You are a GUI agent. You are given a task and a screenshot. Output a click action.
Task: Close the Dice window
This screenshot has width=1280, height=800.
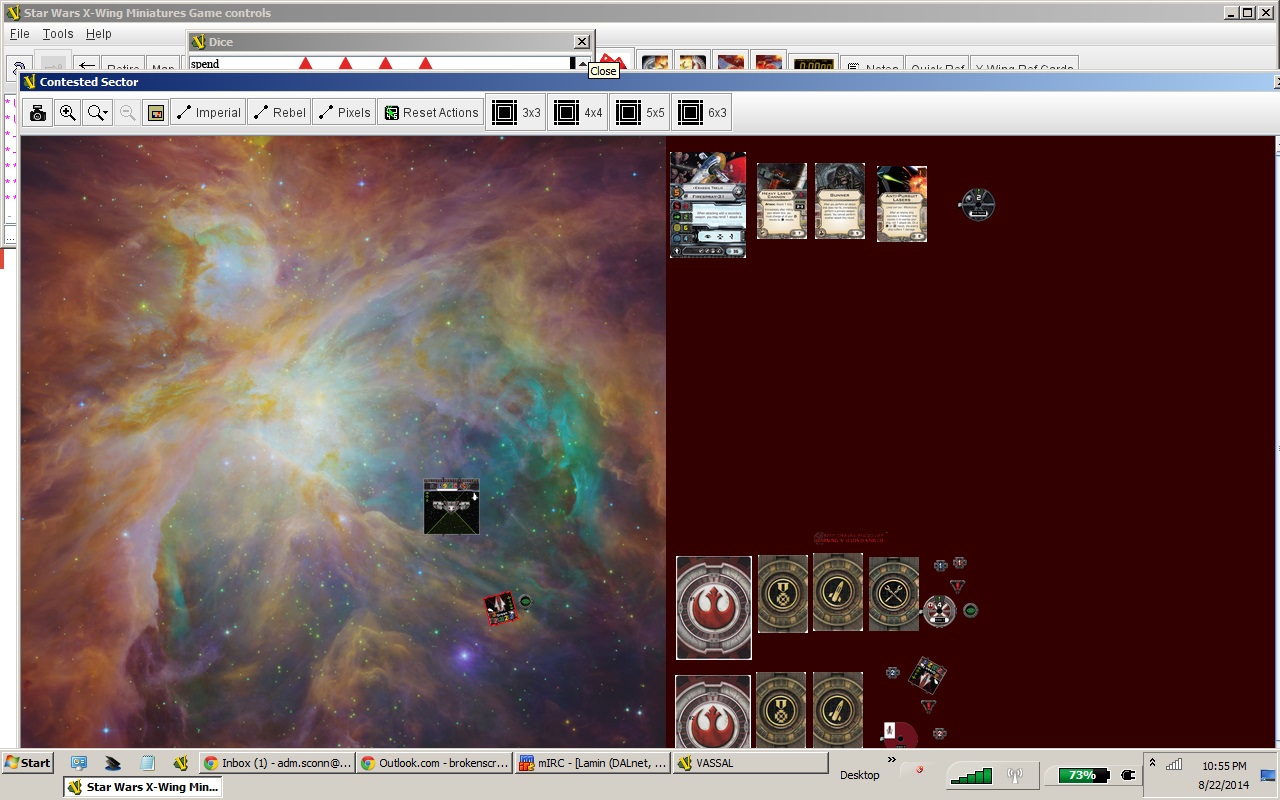pyautogui.click(x=581, y=42)
